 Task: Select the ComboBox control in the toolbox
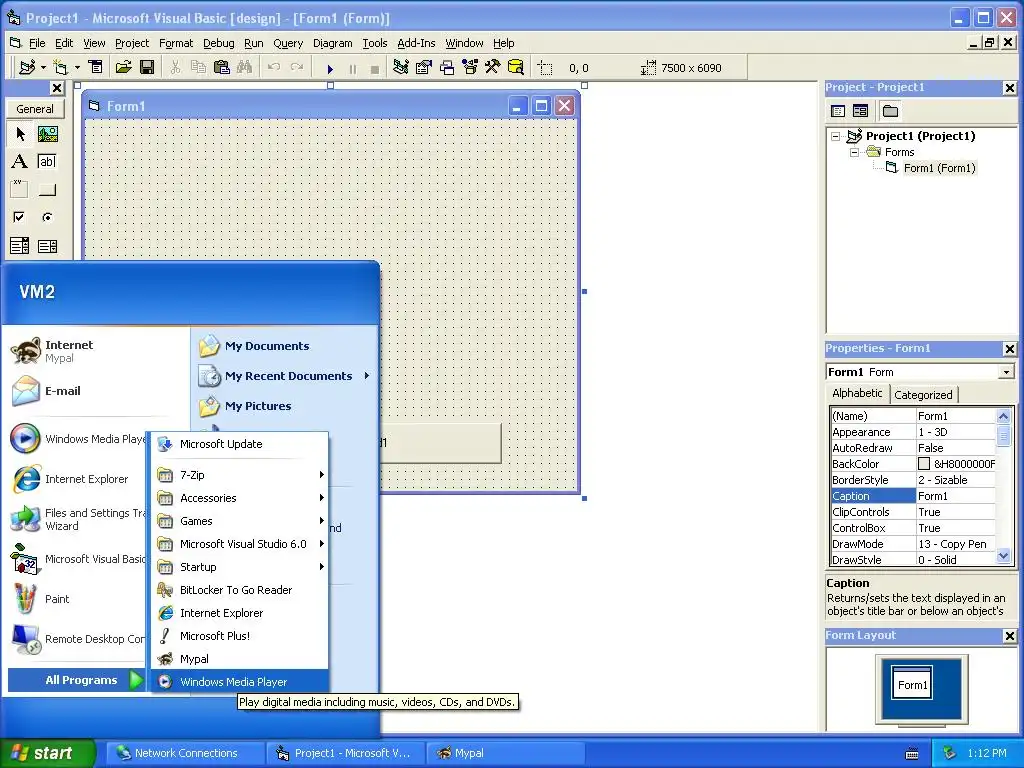(20, 246)
